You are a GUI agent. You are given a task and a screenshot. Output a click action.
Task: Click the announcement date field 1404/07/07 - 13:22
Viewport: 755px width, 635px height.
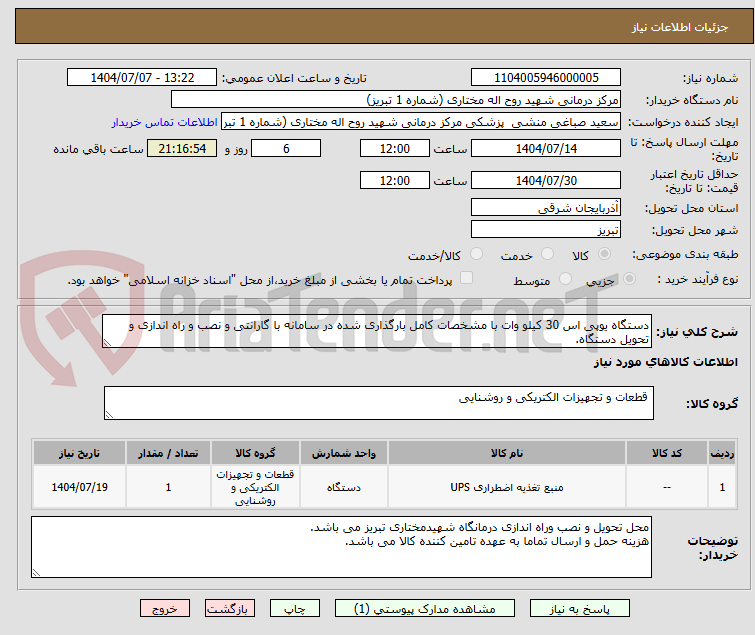pos(142,78)
